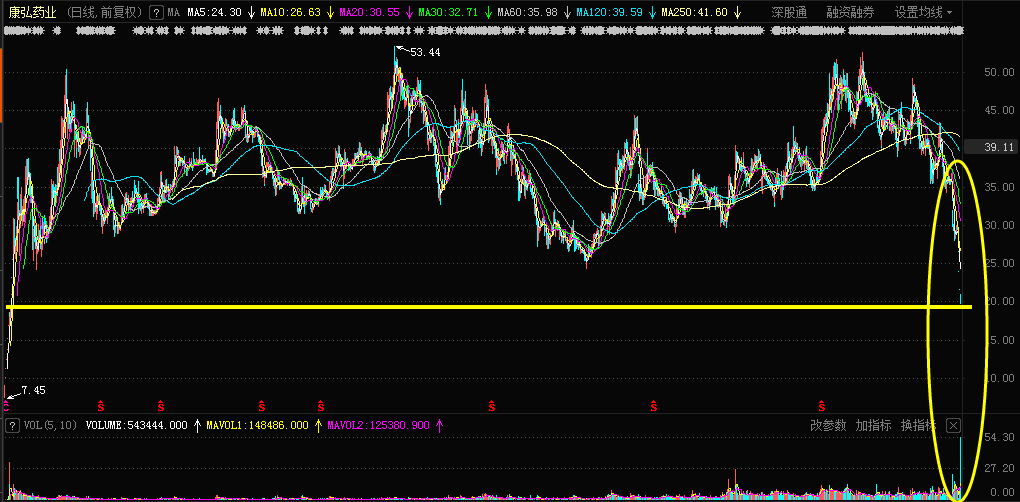This screenshot has height=502, width=1020.
Task: Select the MA5 moving average label
Action: [x=214, y=13]
